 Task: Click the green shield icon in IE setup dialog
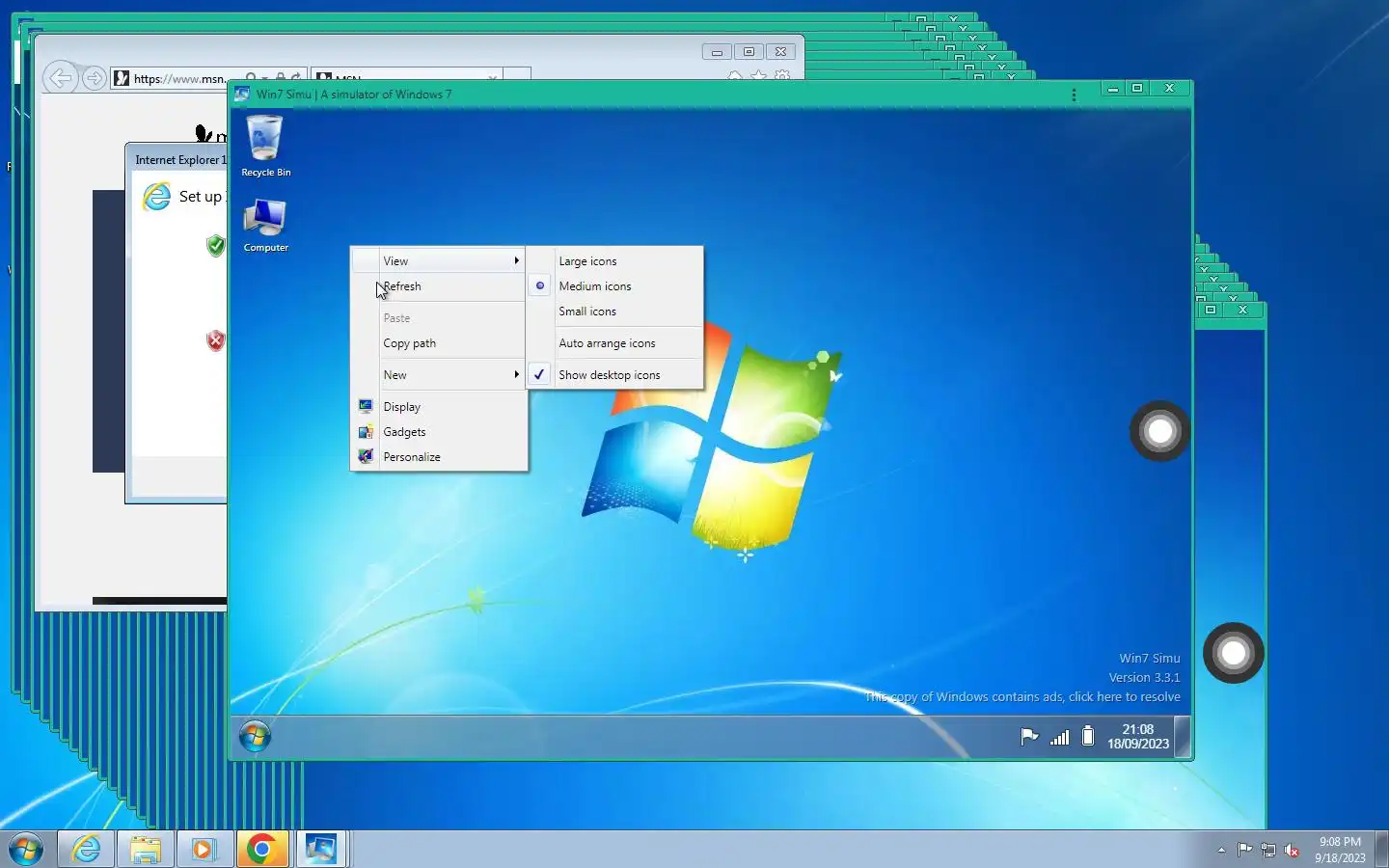point(215,245)
